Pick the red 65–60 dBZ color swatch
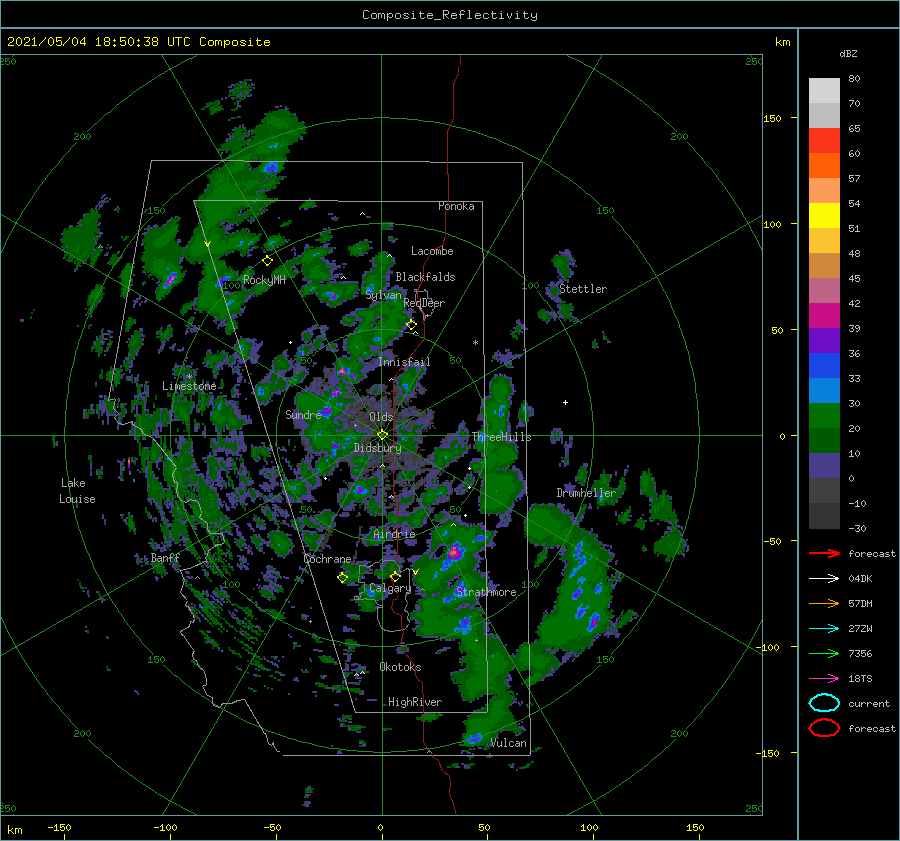900x841 pixels. pyautogui.click(x=824, y=141)
